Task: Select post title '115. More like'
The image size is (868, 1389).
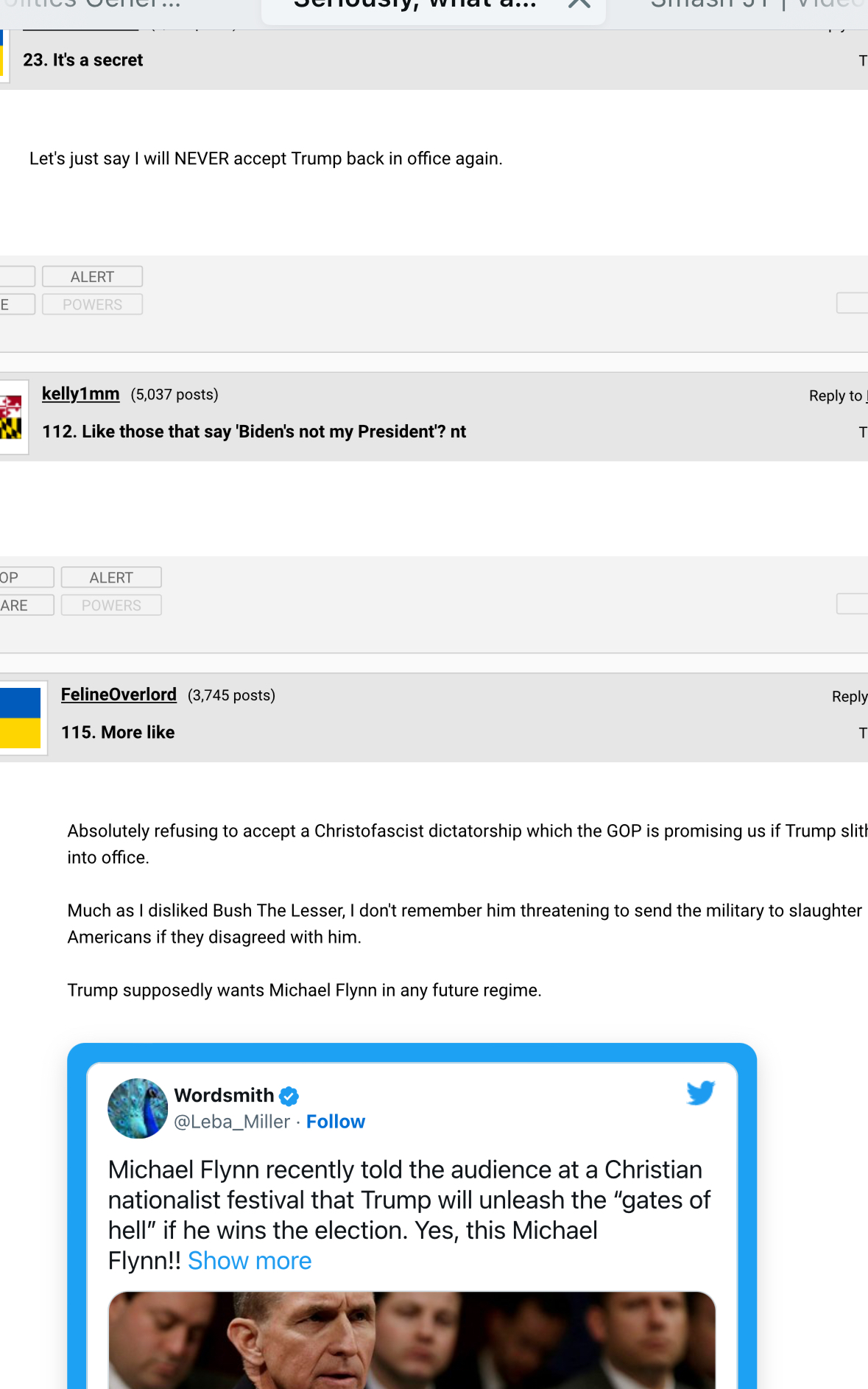Action: [118, 732]
